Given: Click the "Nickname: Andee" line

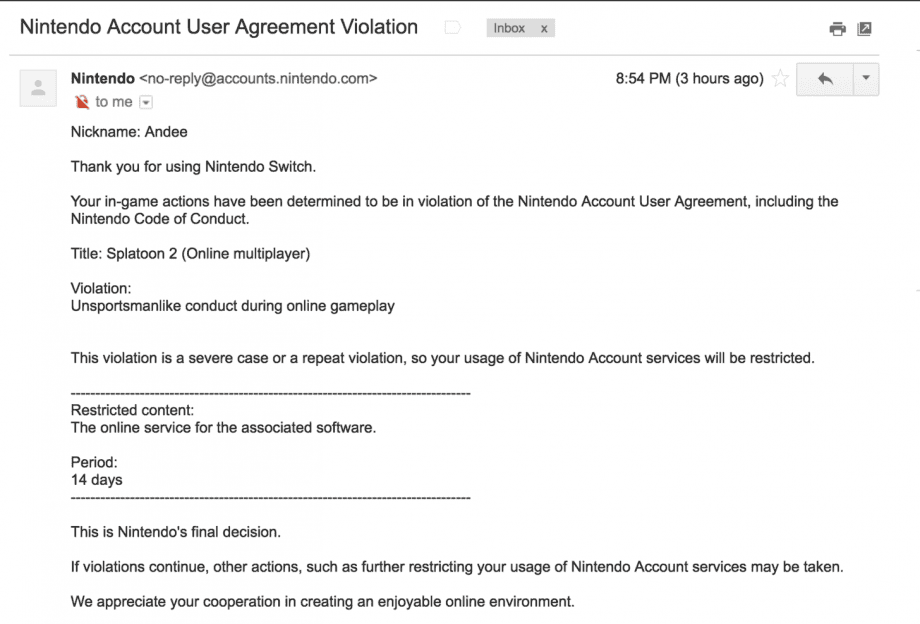Looking at the screenshot, I should pos(129,132).
